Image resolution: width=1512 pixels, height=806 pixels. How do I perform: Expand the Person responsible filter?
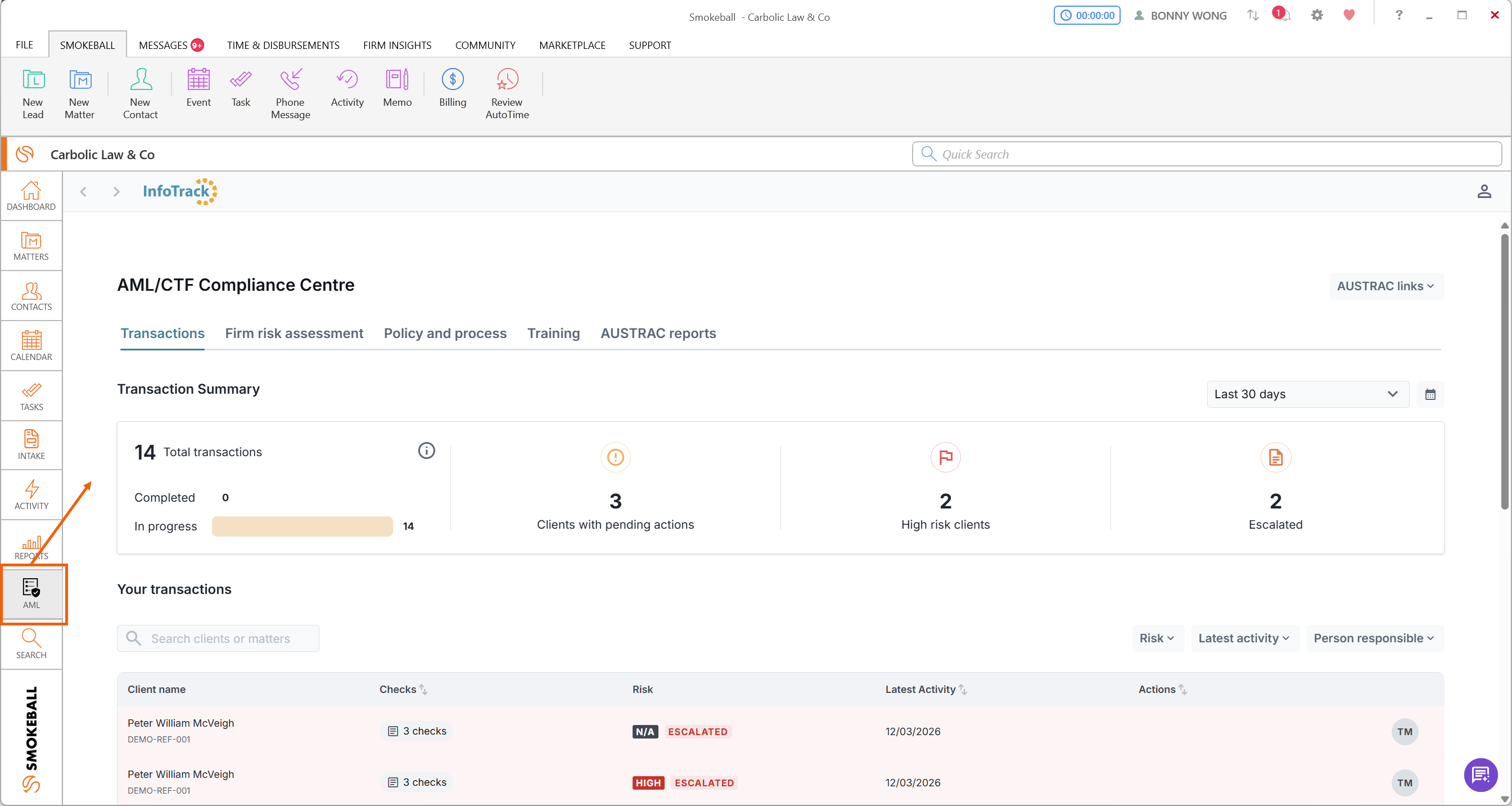pos(1374,638)
